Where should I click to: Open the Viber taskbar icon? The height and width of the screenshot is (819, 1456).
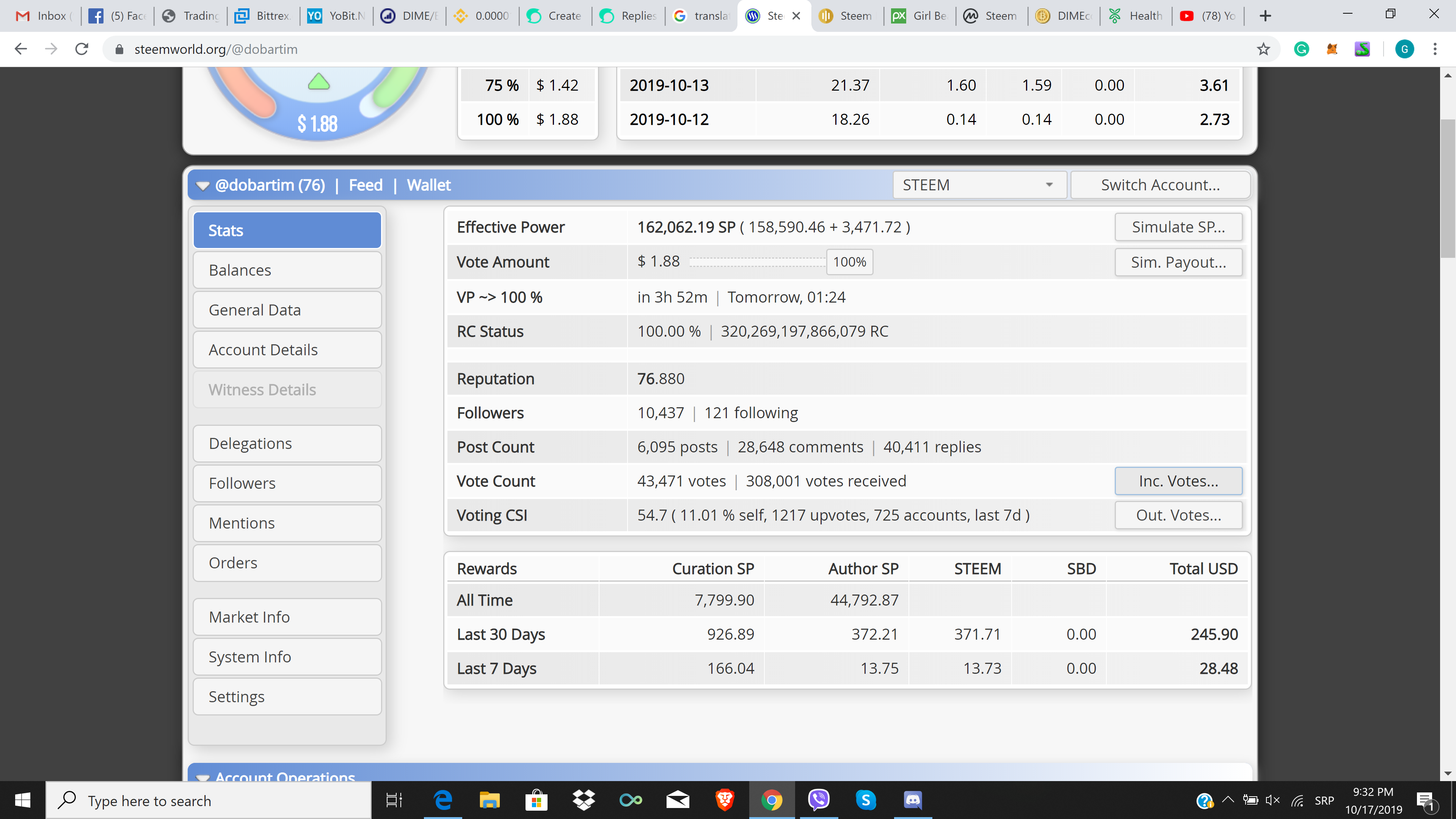coord(819,800)
